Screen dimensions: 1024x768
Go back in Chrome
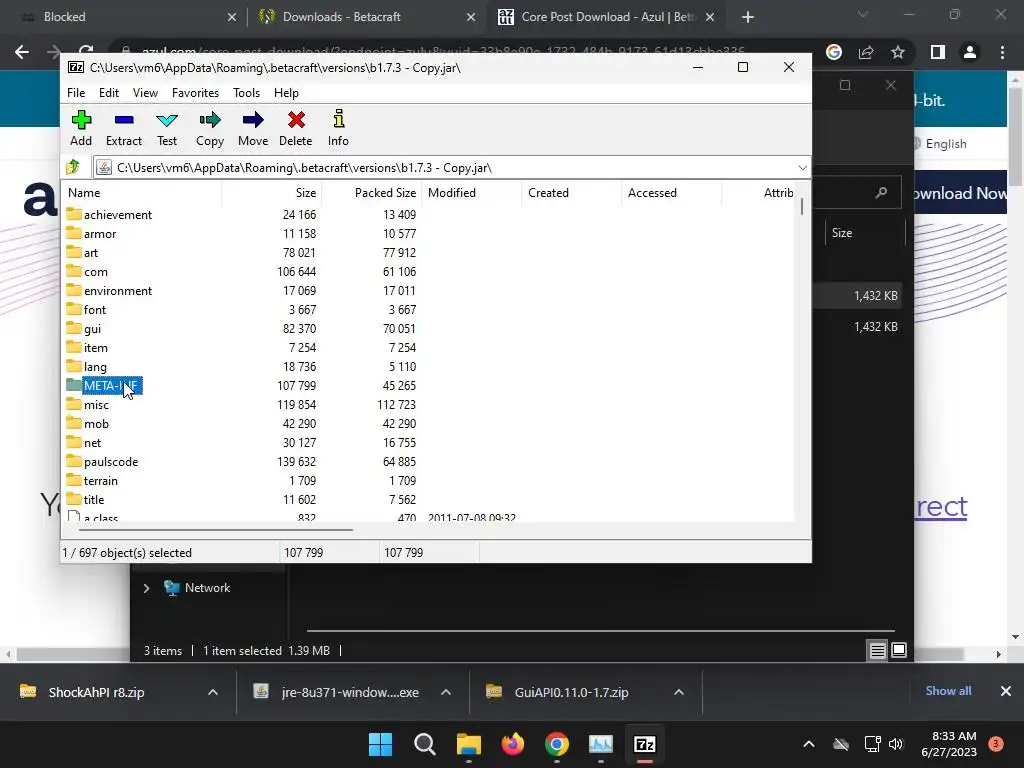pyautogui.click(x=22, y=52)
